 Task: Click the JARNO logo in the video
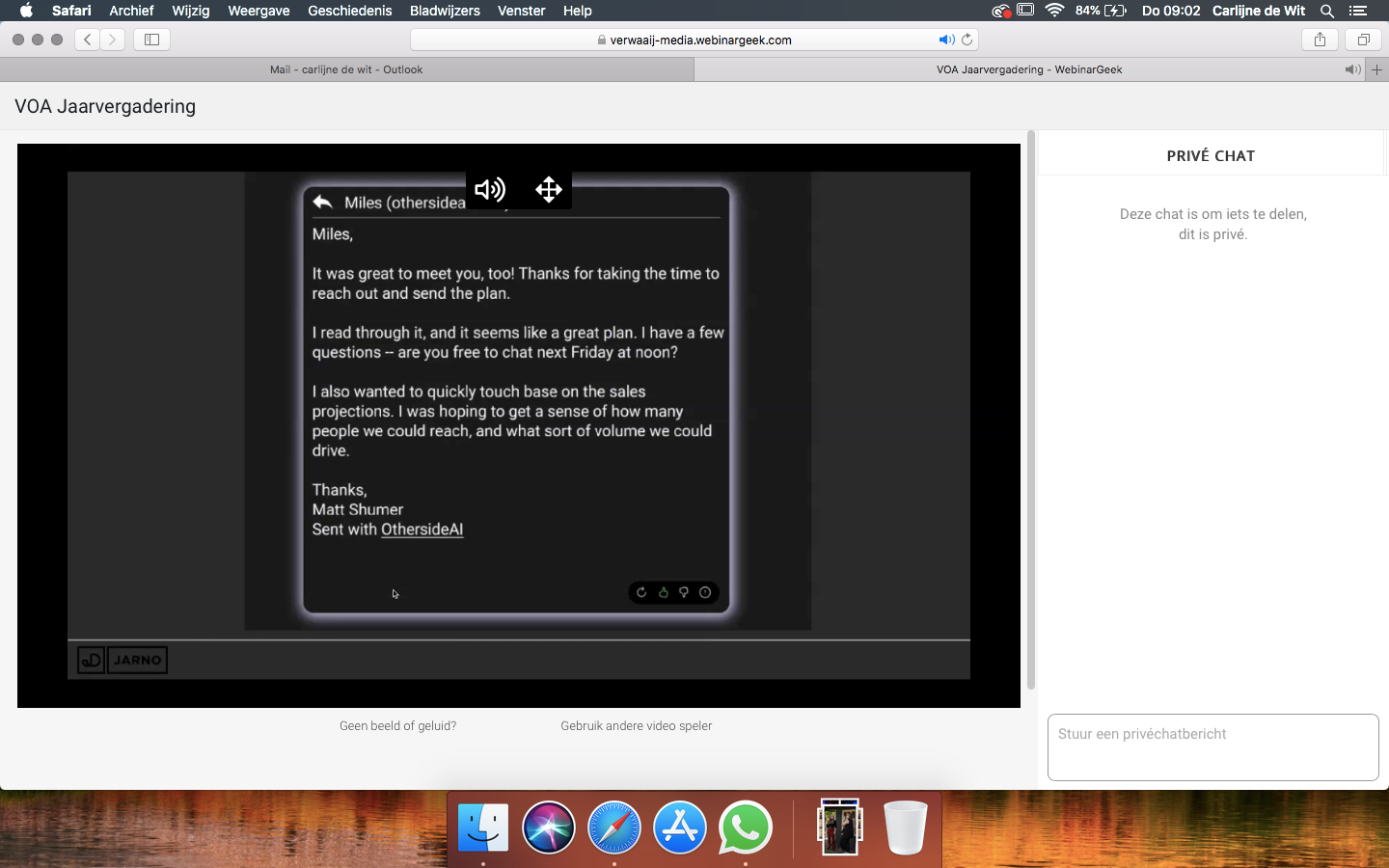(x=123, y=660)
